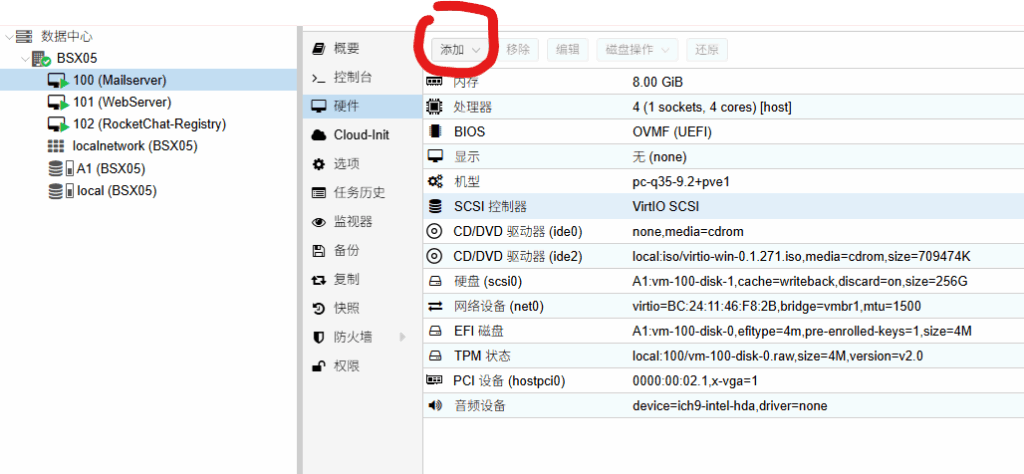The height and width of the screenshot is (474, 1024).
Task: Select the 硬盘 (scsi0) row
Action: (x=723, y=281)
